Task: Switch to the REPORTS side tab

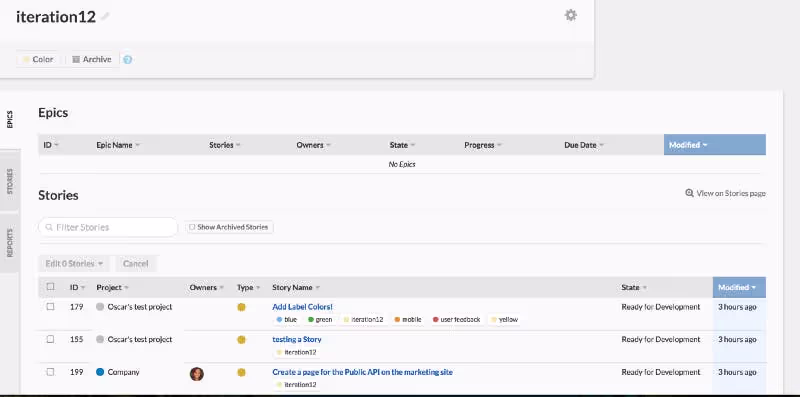Action: (x=10, y=242)
